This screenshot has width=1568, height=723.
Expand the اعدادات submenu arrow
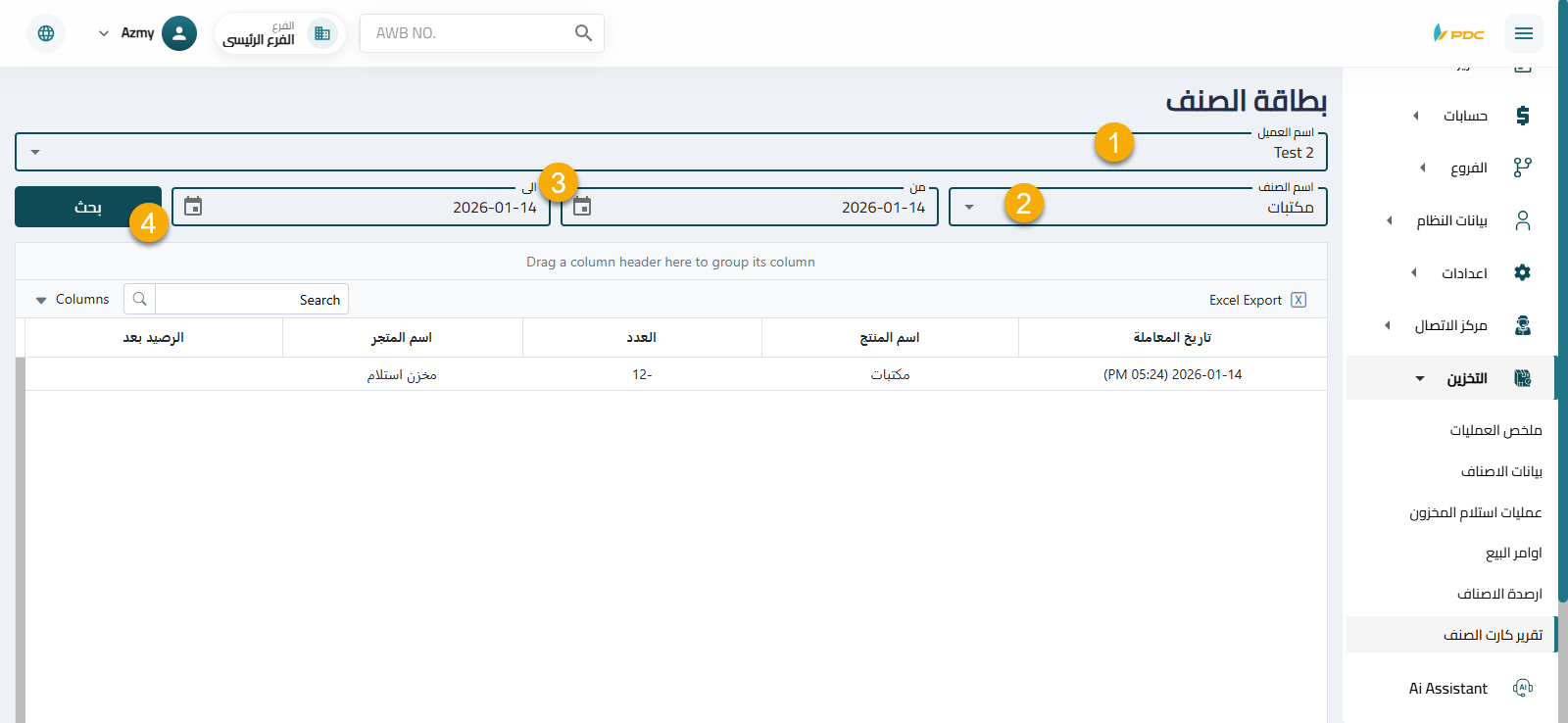[x=1413, y=272]
